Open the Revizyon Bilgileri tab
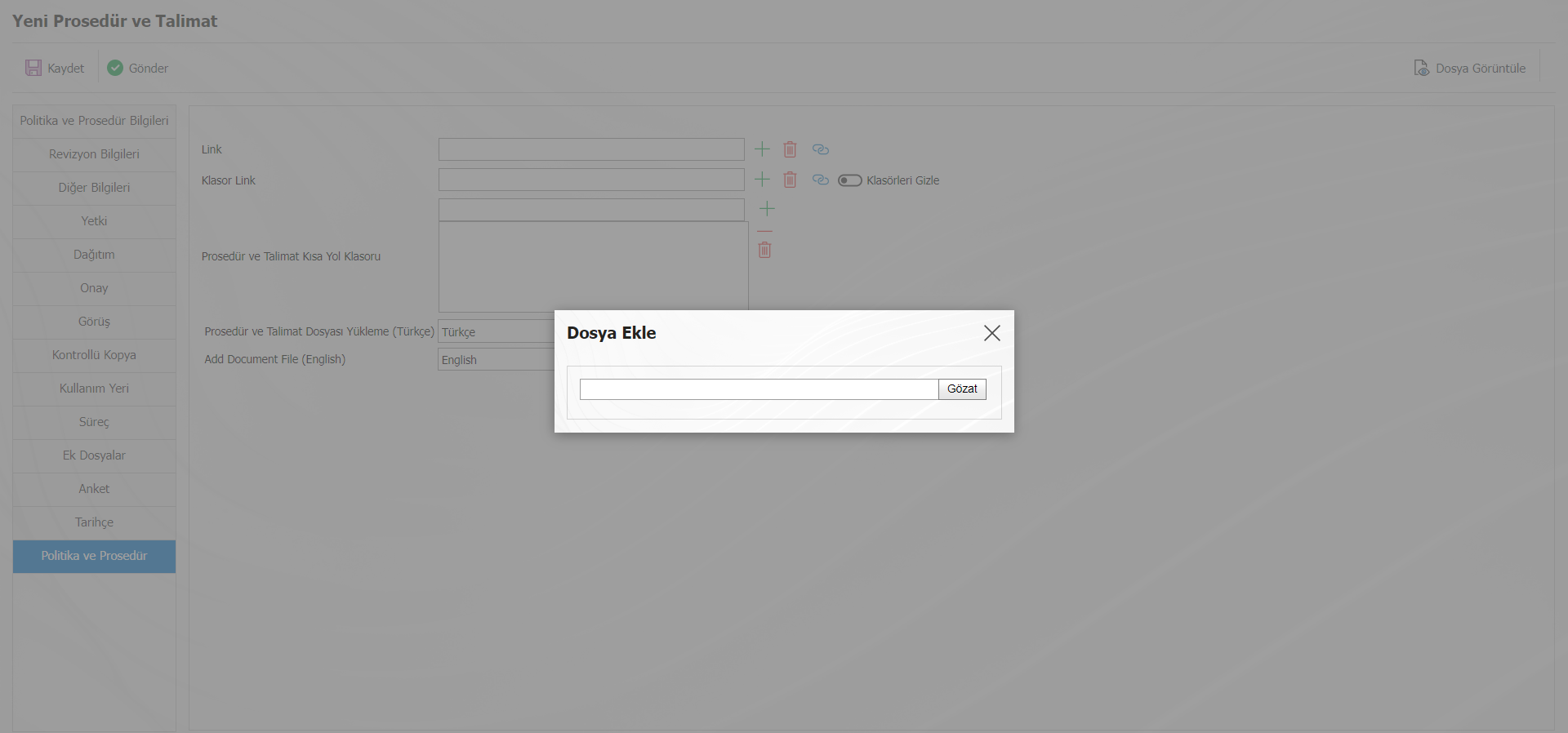The width and height of the screenshot is (1568, 733). click(94, 154)
